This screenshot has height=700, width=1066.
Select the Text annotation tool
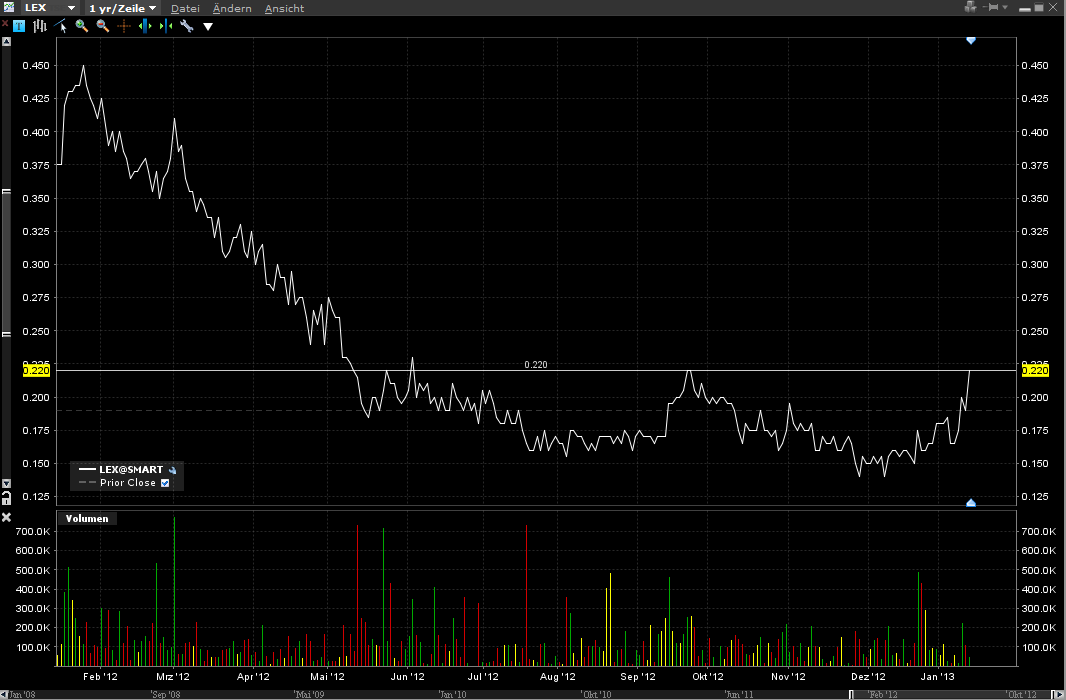[18, 25]
